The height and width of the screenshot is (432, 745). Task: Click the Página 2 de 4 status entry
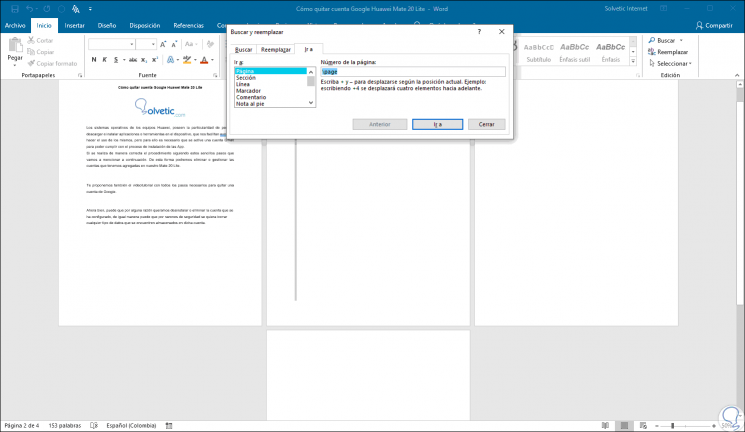point(22,425)
